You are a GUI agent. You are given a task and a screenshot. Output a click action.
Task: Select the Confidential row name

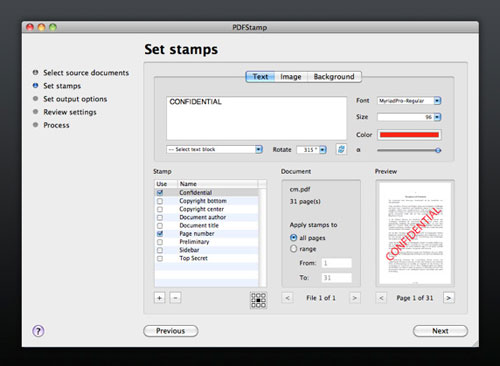pos(196,193)
